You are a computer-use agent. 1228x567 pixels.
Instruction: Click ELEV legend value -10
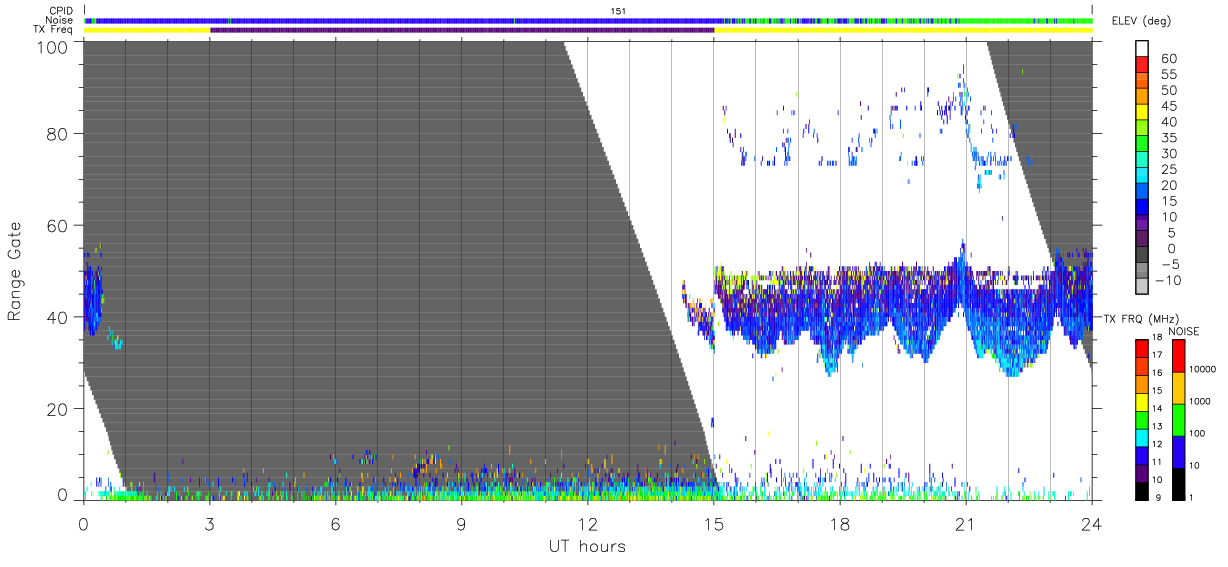pos(1167,280)
